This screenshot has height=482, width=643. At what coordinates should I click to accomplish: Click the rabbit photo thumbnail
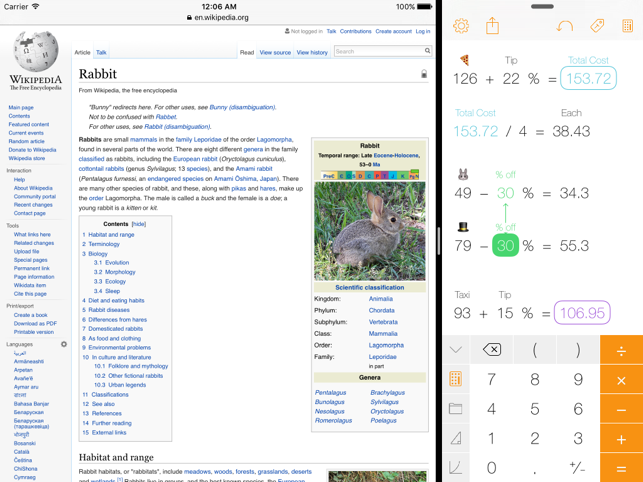(x=369, y=231)
